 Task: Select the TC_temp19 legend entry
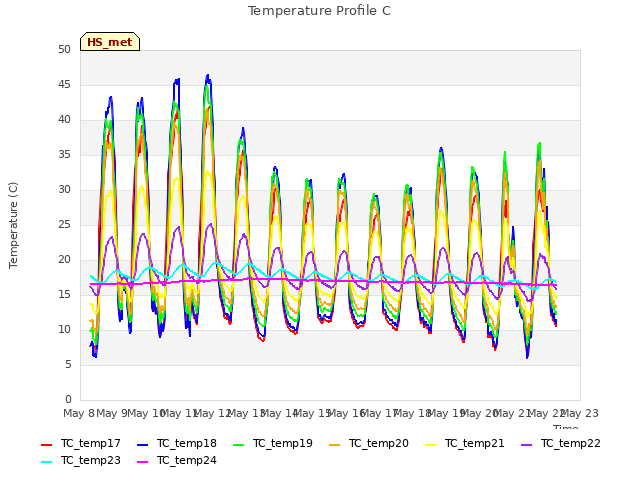273,444
